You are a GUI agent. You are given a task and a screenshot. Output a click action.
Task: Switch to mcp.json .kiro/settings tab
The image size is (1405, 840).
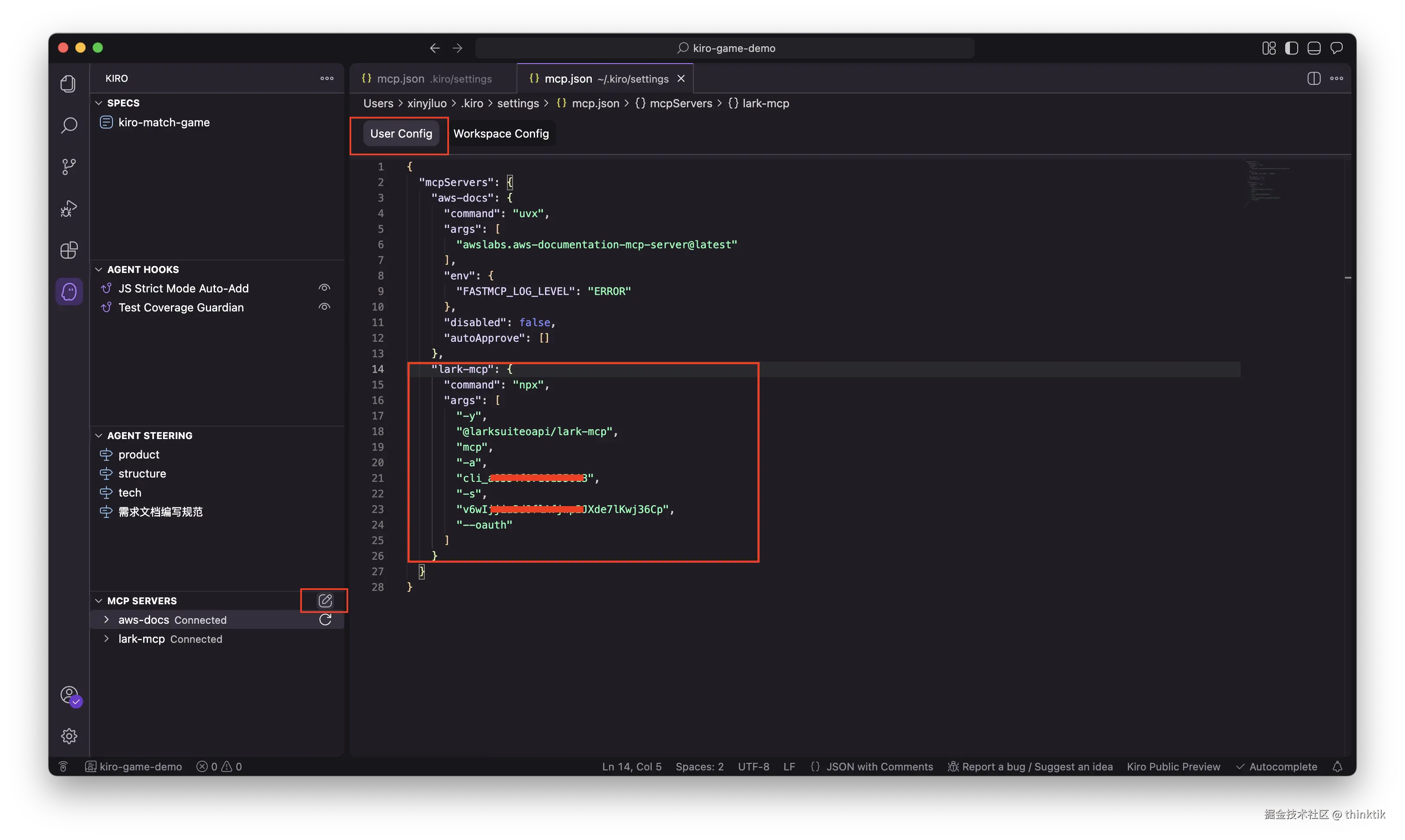[x=427, y=79]
